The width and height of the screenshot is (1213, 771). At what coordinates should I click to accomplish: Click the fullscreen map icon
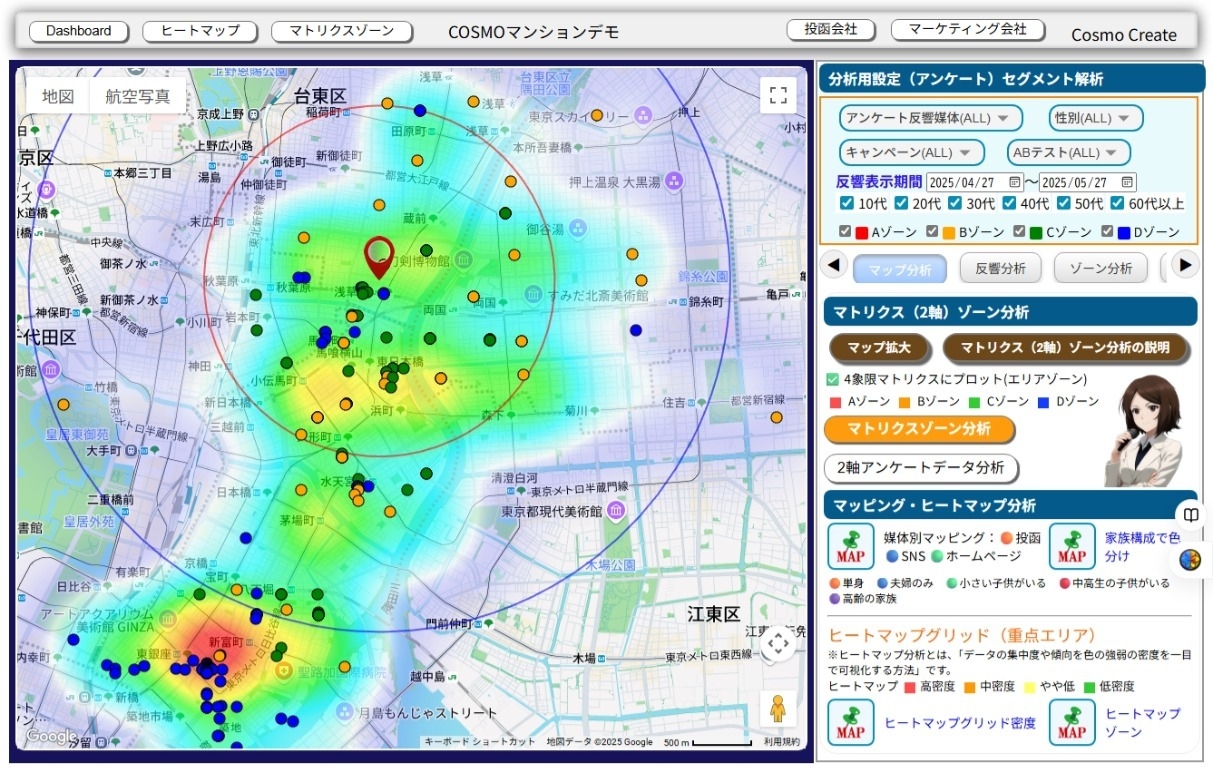778,96
